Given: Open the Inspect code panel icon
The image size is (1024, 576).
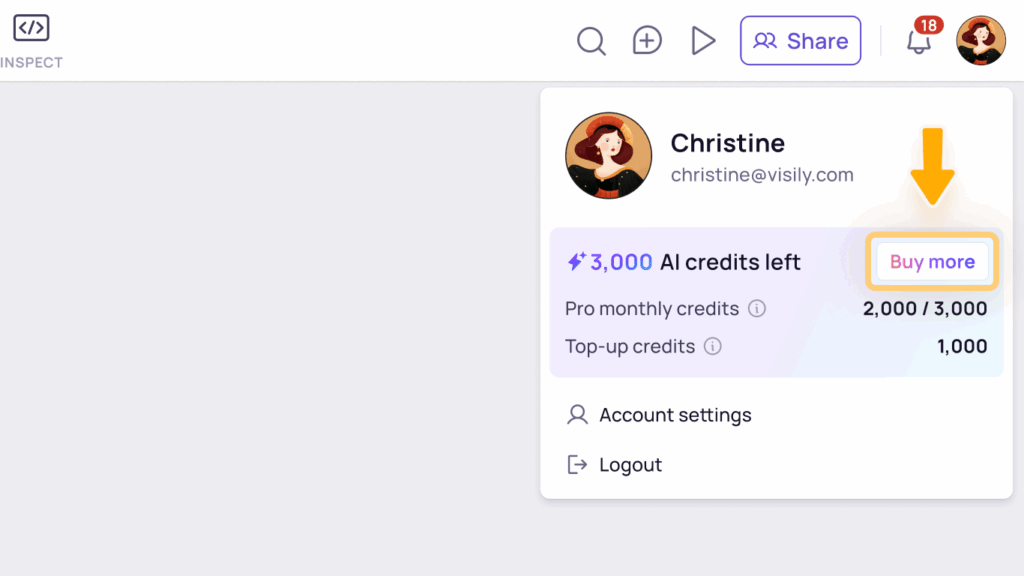Looking at the screenshot, I should click(31, 28).
